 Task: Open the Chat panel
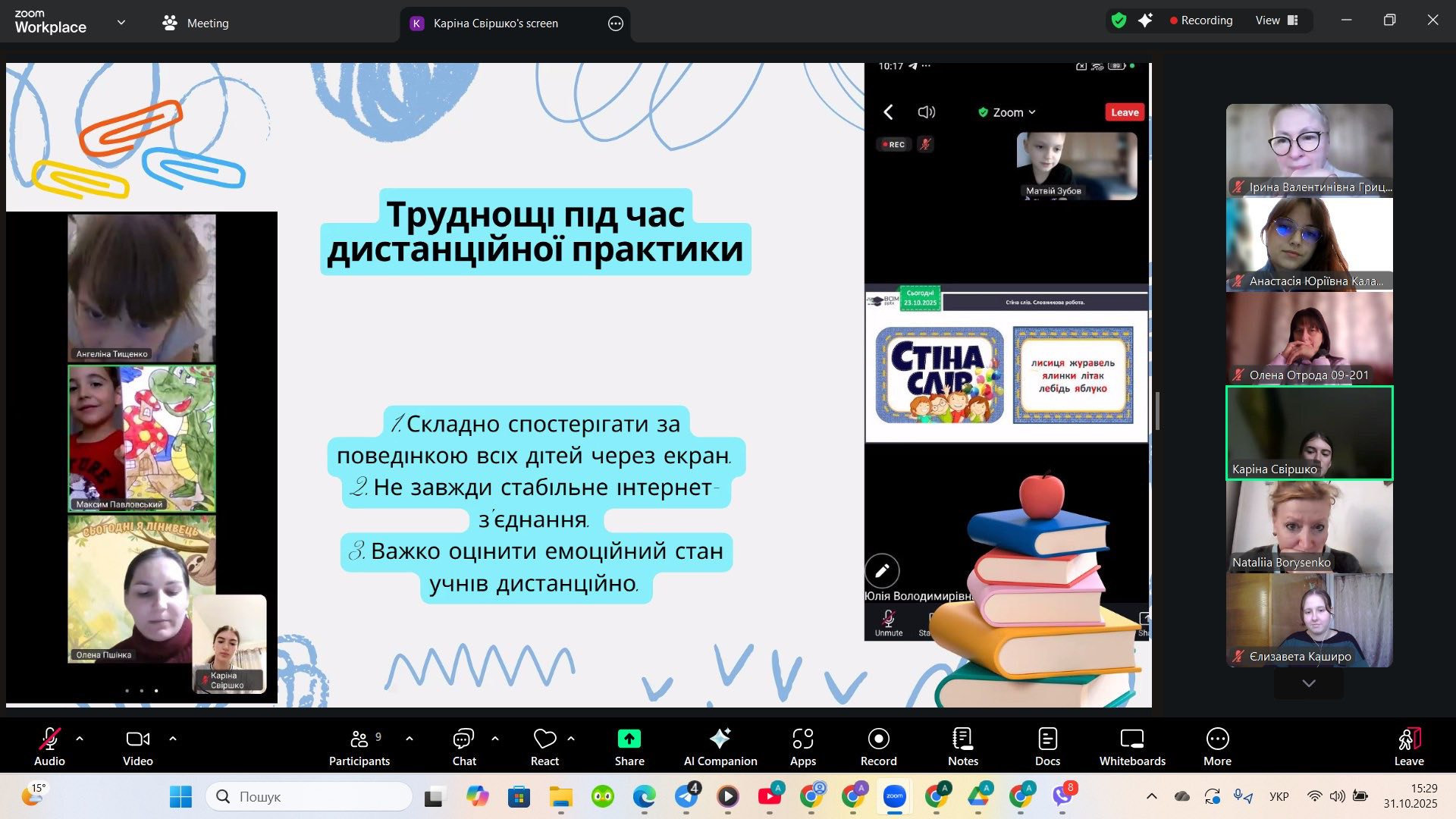pos(464,746)
